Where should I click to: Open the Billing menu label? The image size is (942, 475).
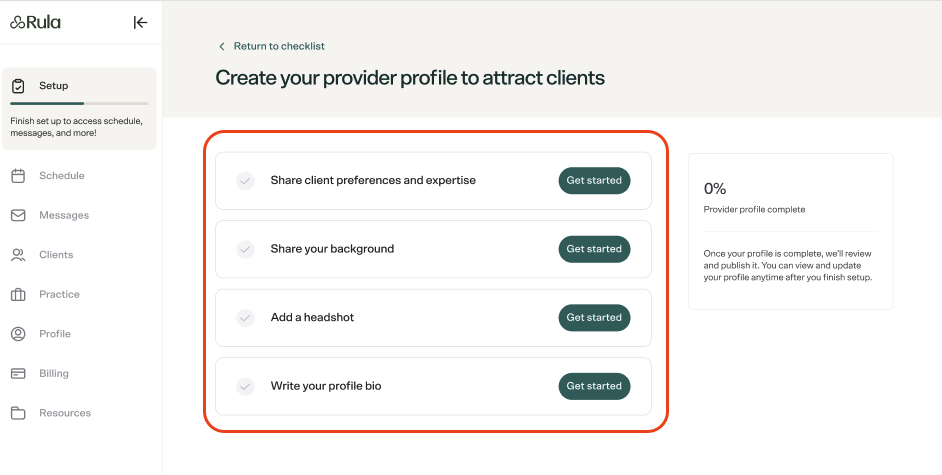click(54, 374)
